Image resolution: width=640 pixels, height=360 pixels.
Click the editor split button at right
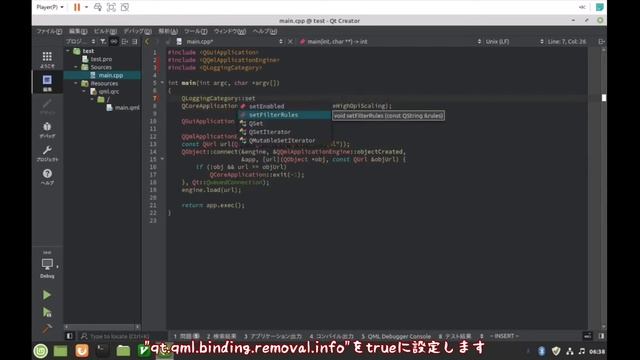601,41
